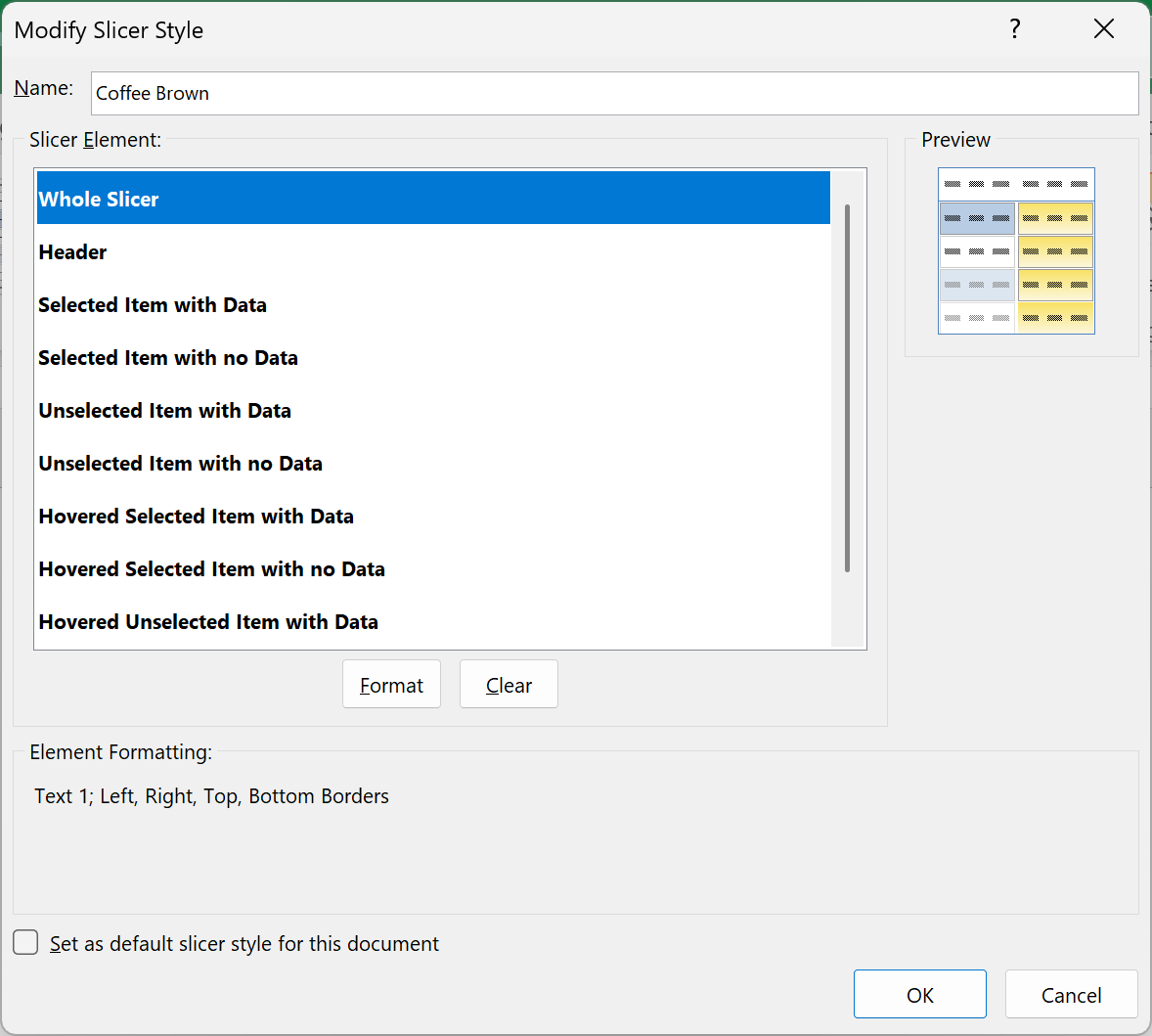Select Unselected Item with no Data

coord(433,464)
